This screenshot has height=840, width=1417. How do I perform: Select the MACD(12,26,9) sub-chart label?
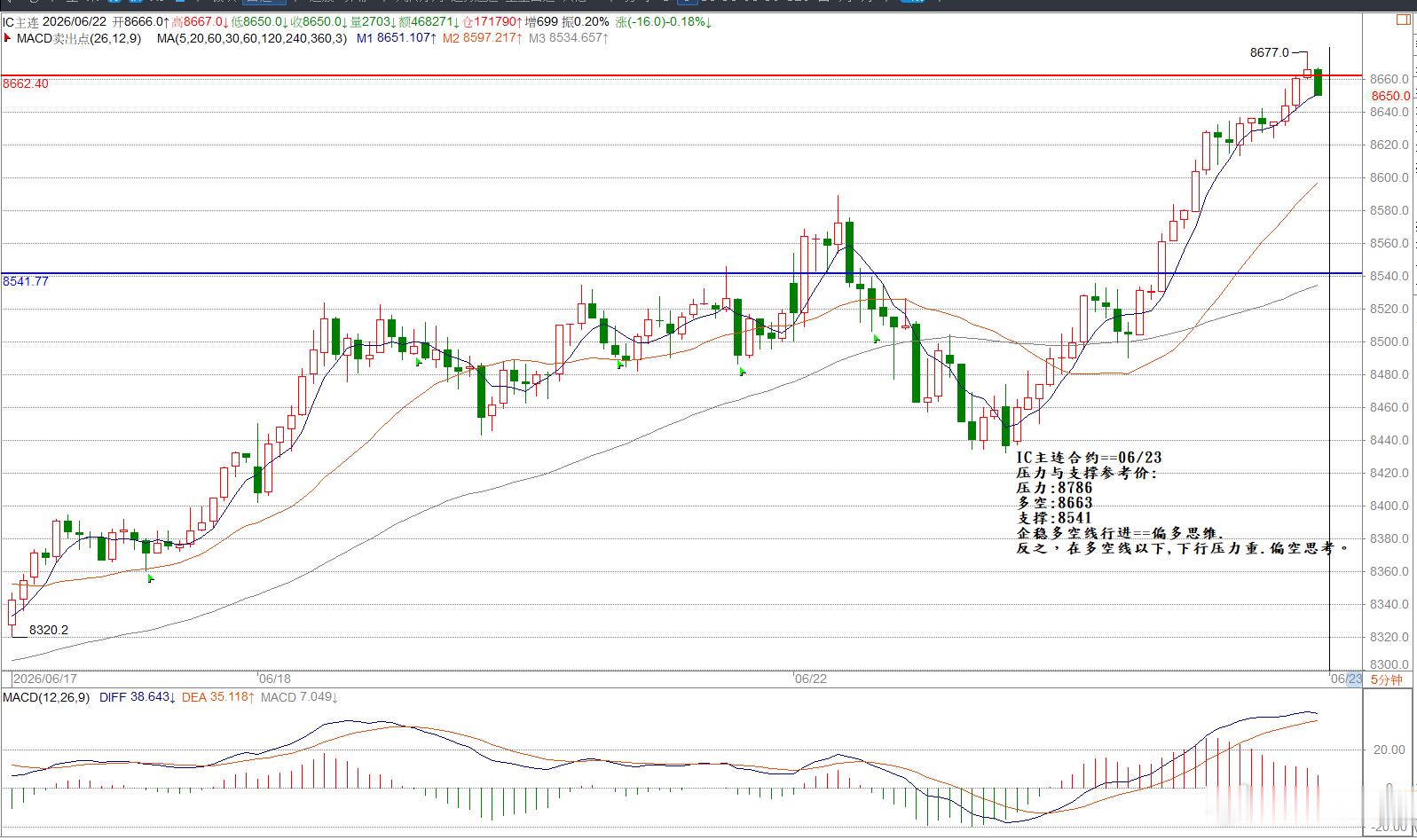(46, 698)
